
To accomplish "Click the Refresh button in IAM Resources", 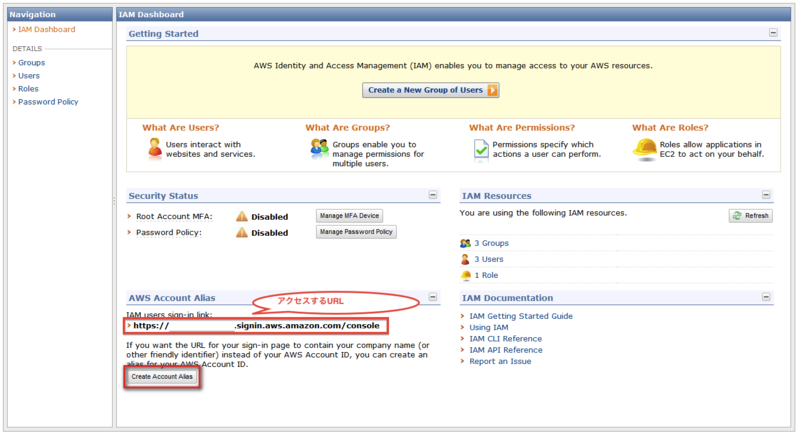I will point(751,216).
